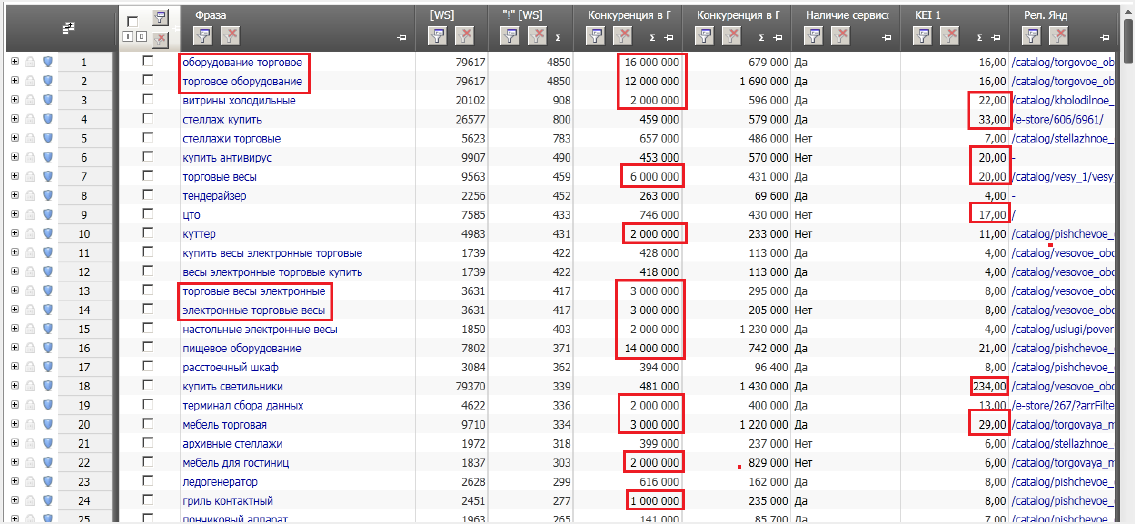Check the box for оборудование торговое
This screenshot has width=1135, height=524.
point(148,62)
